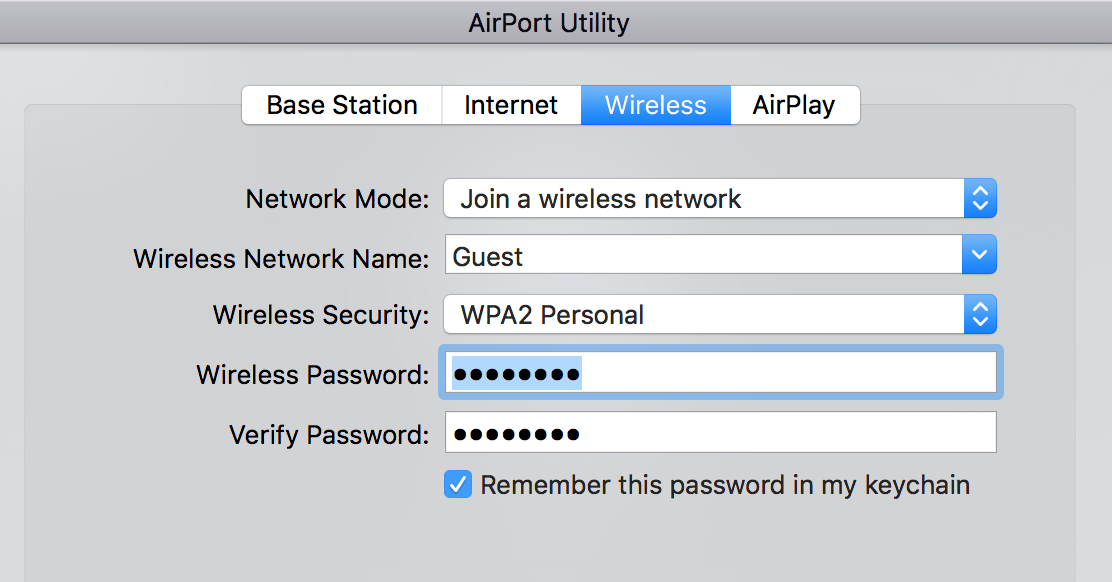Image resolution: width=1112 pixels, height=582 pixels.
Task: Click the Wireless Security label
Action: coord(321,316)
